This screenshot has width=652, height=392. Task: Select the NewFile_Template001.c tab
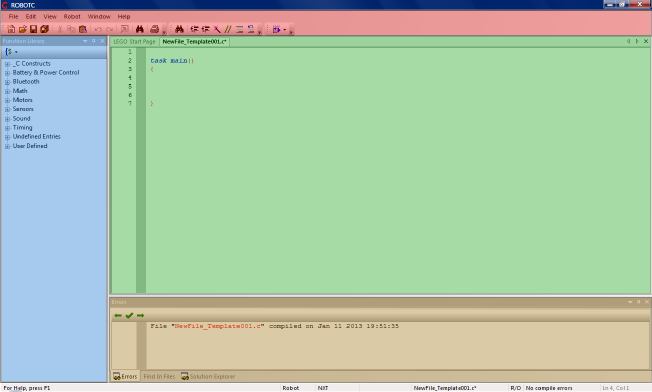tap(194, 42)
